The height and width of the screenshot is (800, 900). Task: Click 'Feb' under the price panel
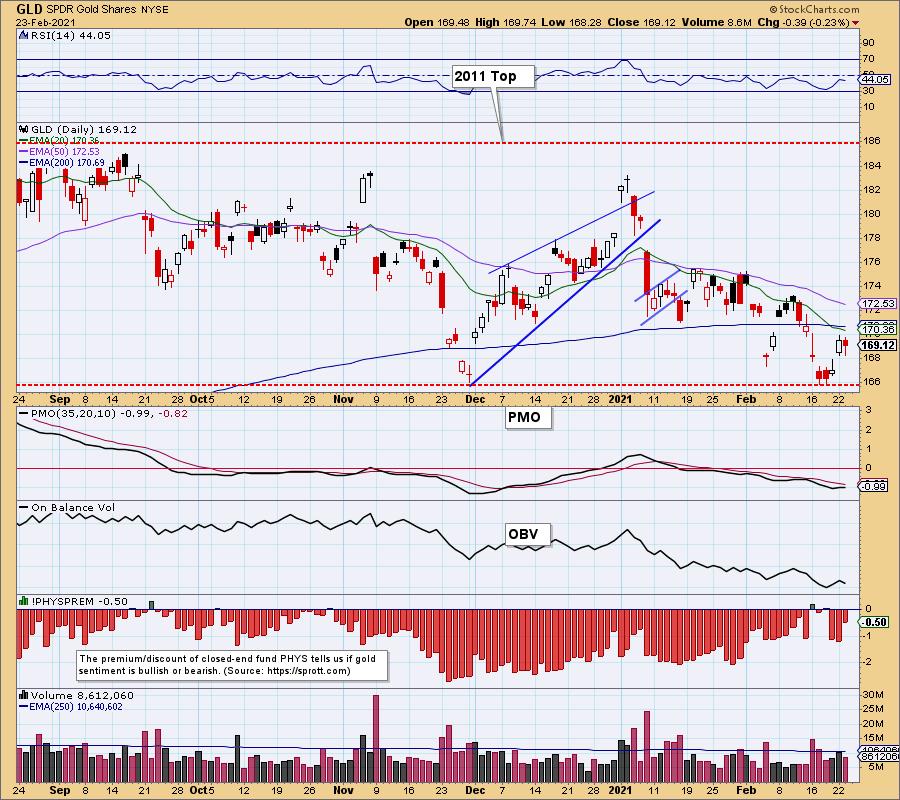tap(746, 399)
